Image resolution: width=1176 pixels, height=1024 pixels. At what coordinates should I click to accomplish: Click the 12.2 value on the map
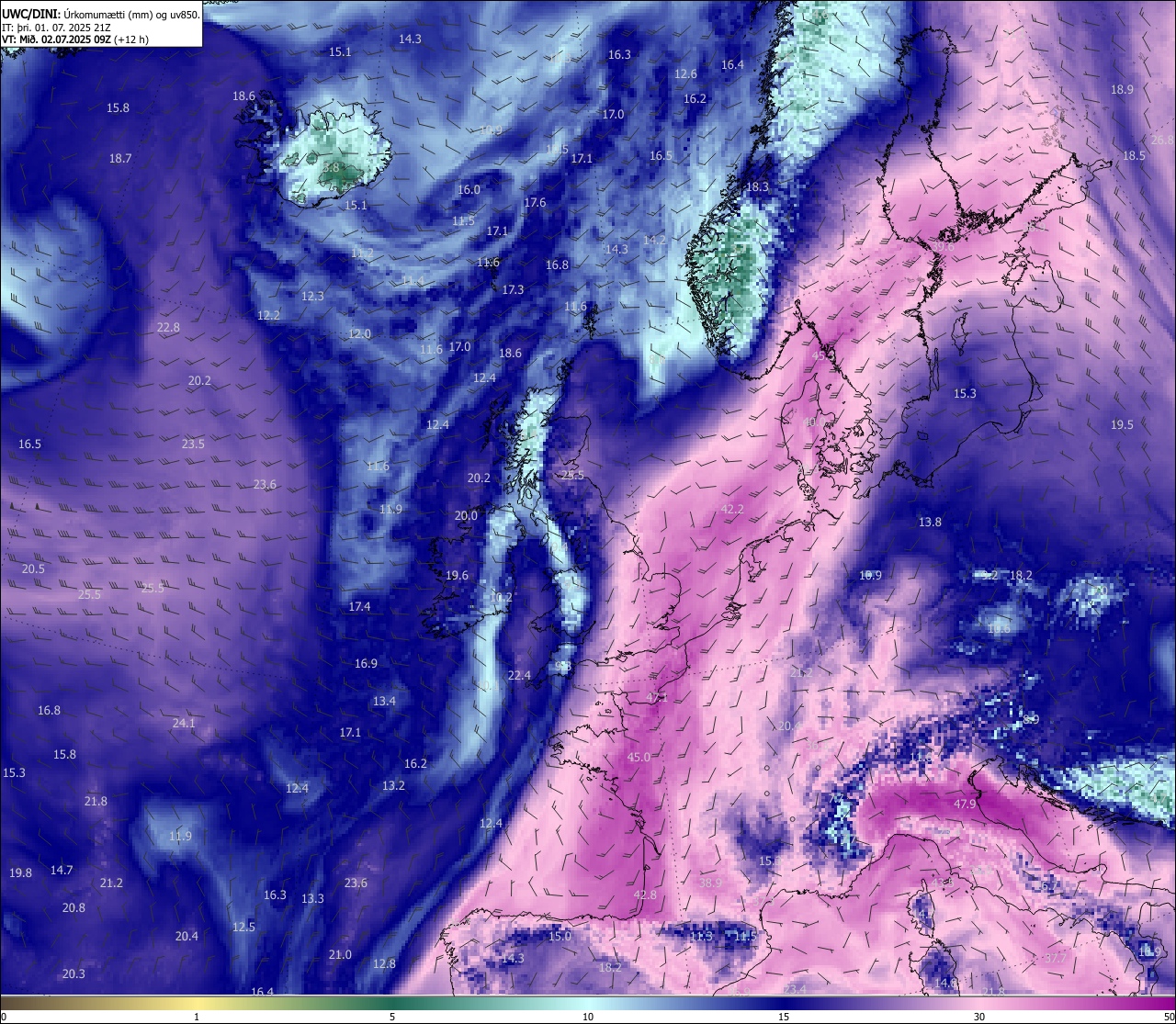coord(268,315)
